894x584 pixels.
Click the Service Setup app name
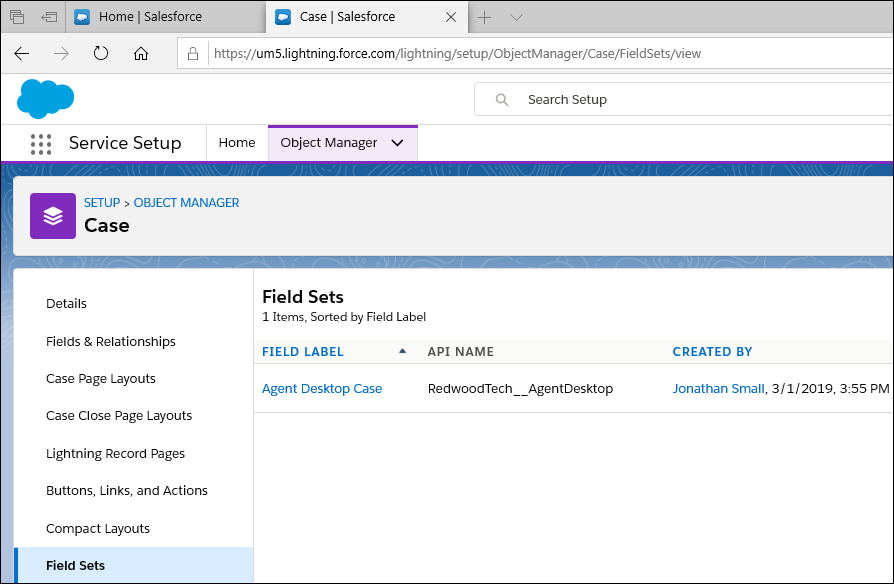[x=125, y=143]
